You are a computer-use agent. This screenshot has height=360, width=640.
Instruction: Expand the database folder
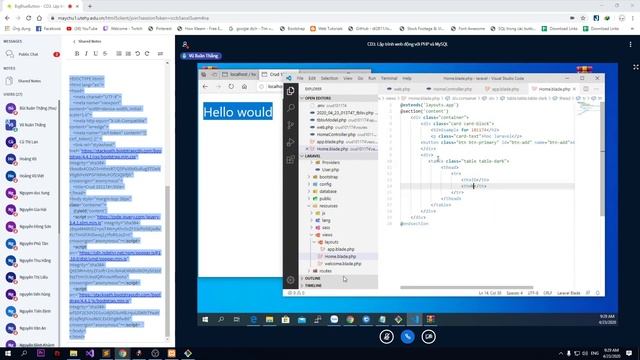coord(328,191)
